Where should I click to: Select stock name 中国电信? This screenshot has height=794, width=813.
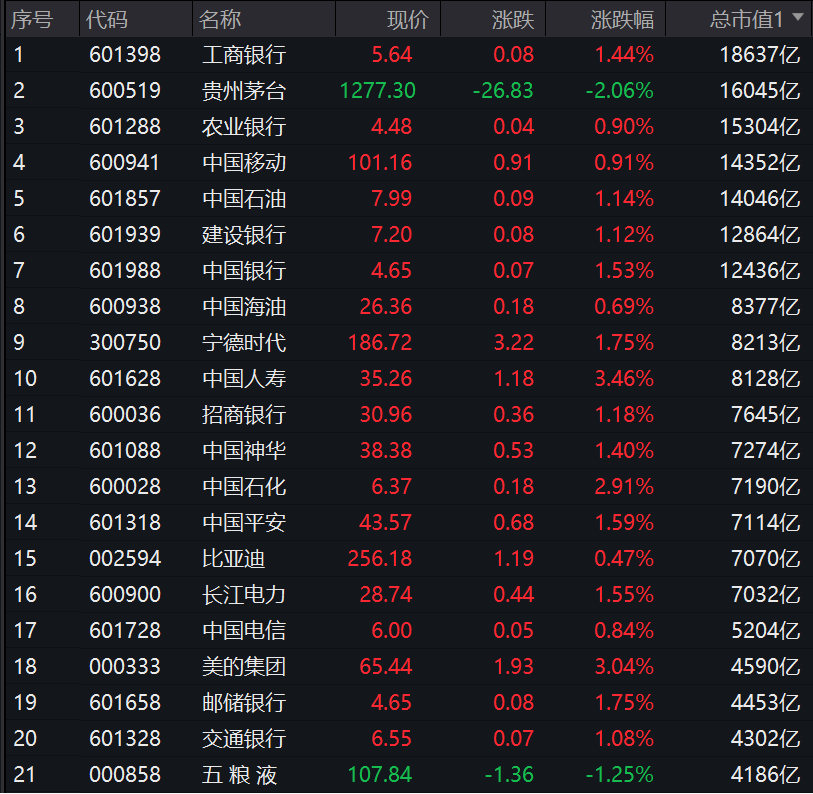(x=244, y=631)
